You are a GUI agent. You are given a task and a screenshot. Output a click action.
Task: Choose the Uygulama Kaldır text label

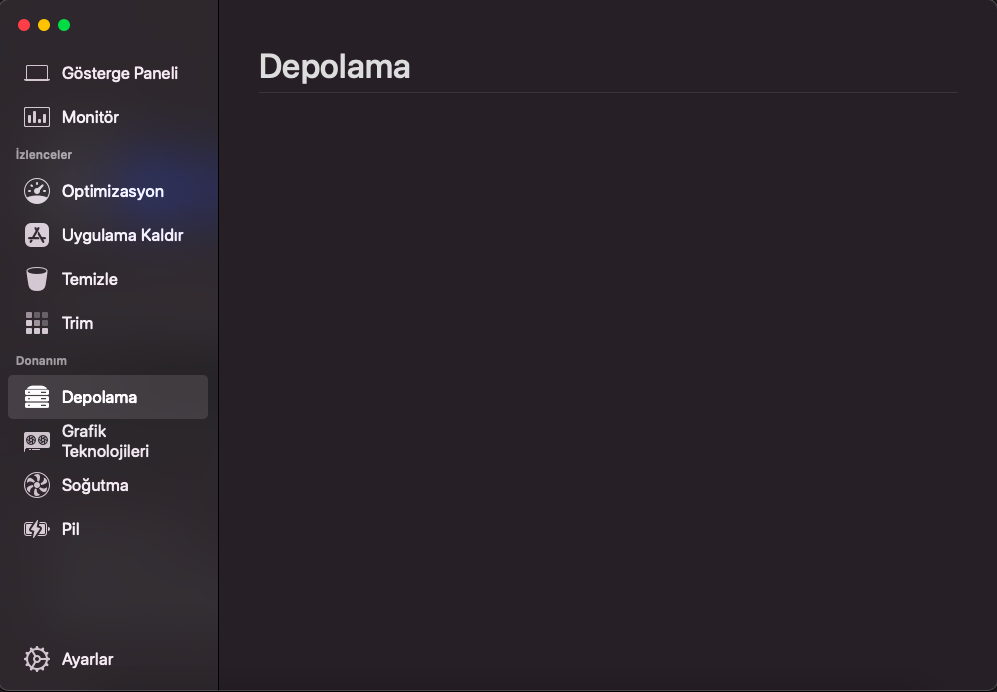(x=122, y=235)
